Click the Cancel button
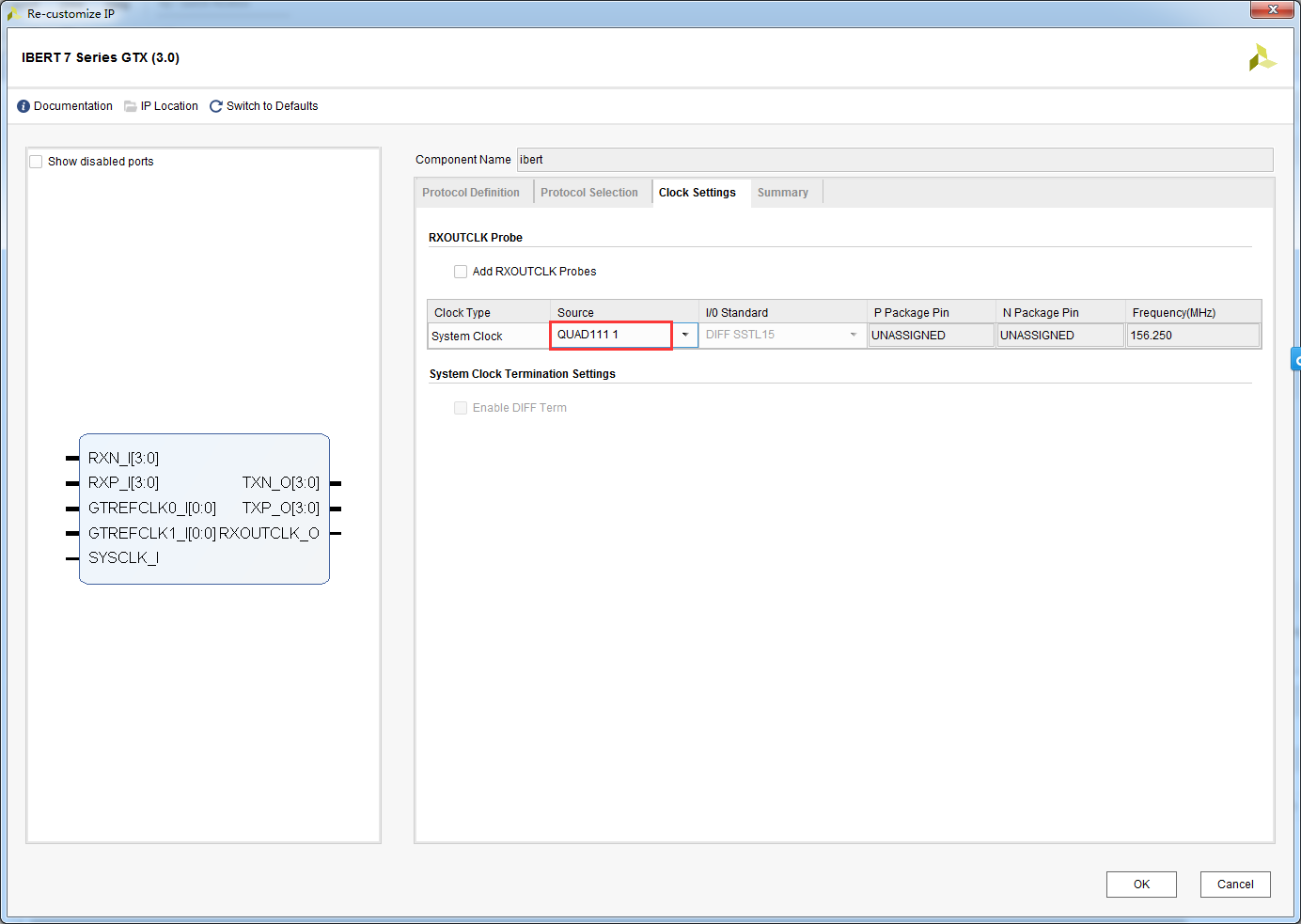This screenshot has width=1301, height=924. tap(1235, 885)
